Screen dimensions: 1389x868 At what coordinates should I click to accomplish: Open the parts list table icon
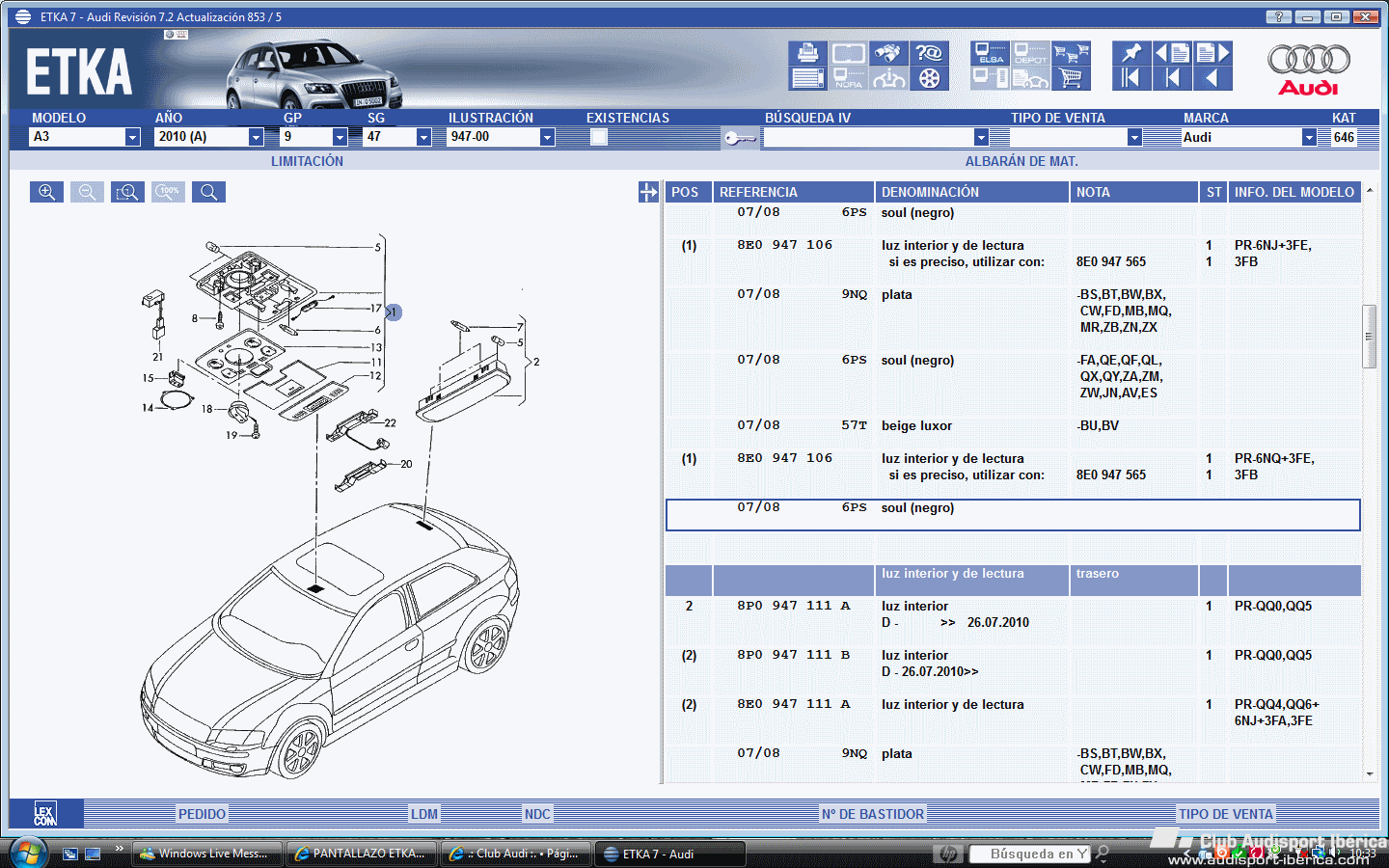[x=807, y=78]
